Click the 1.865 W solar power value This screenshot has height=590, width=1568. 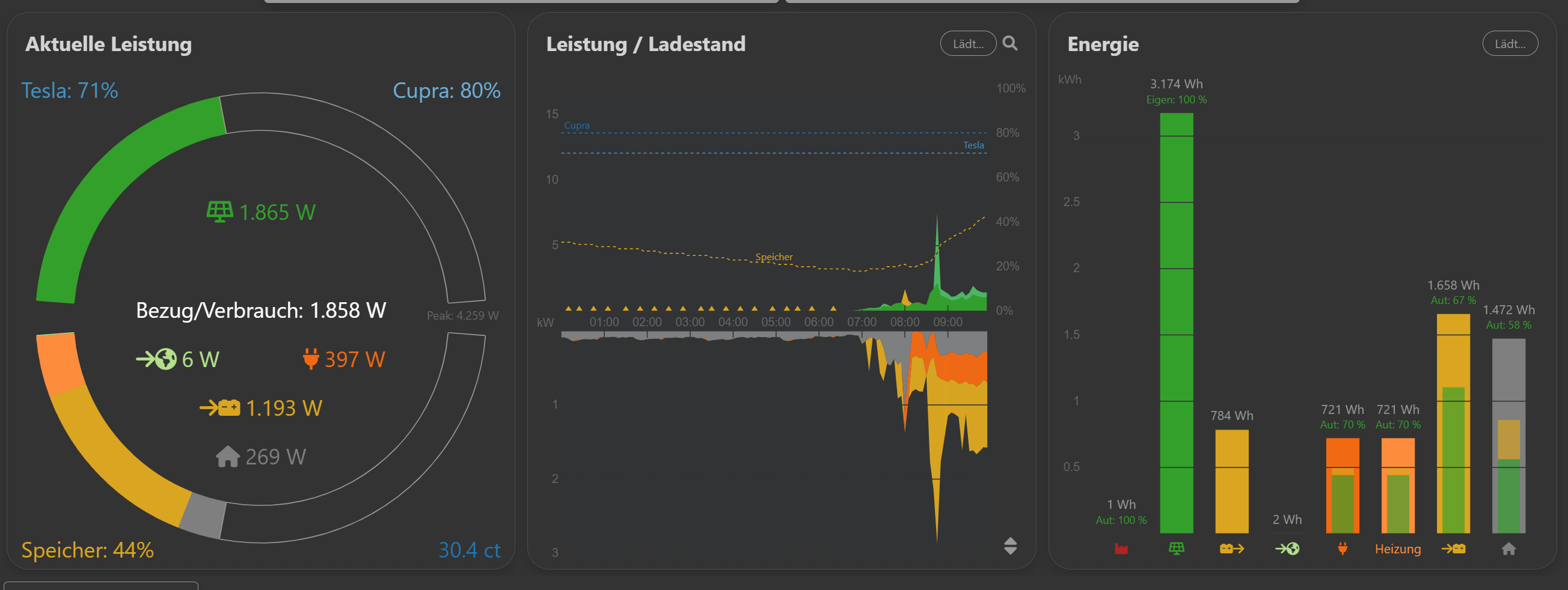278,212
